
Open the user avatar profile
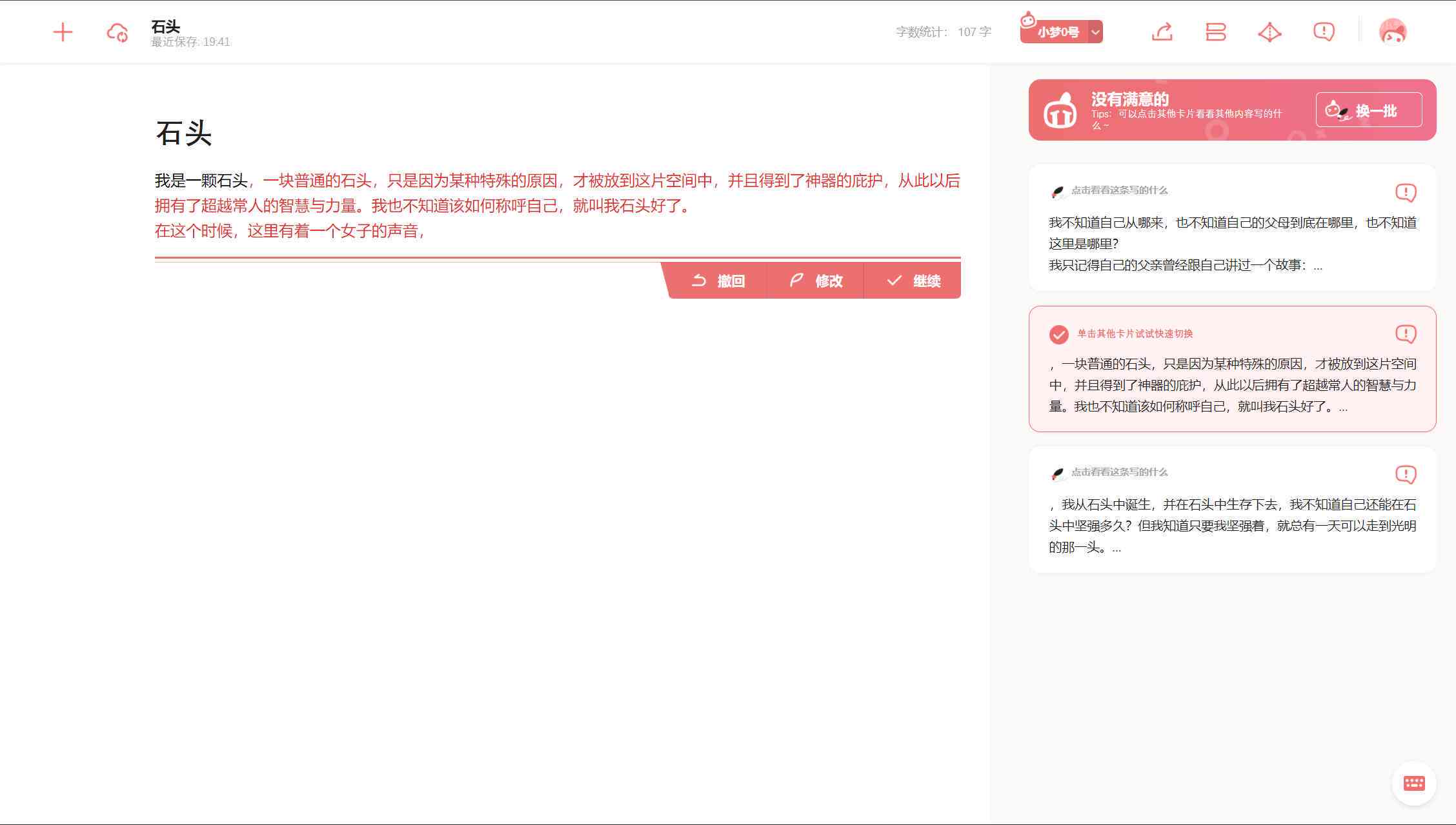tap(1393, 32)
